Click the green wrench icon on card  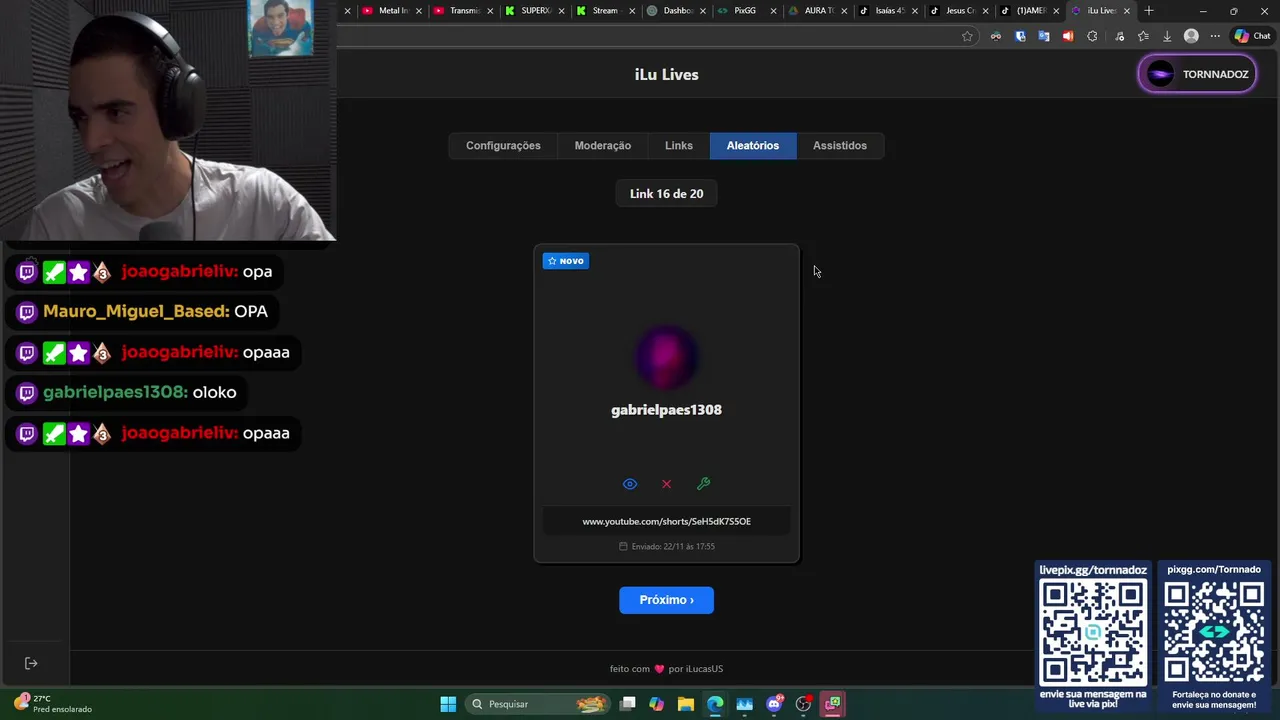point(704,484)
